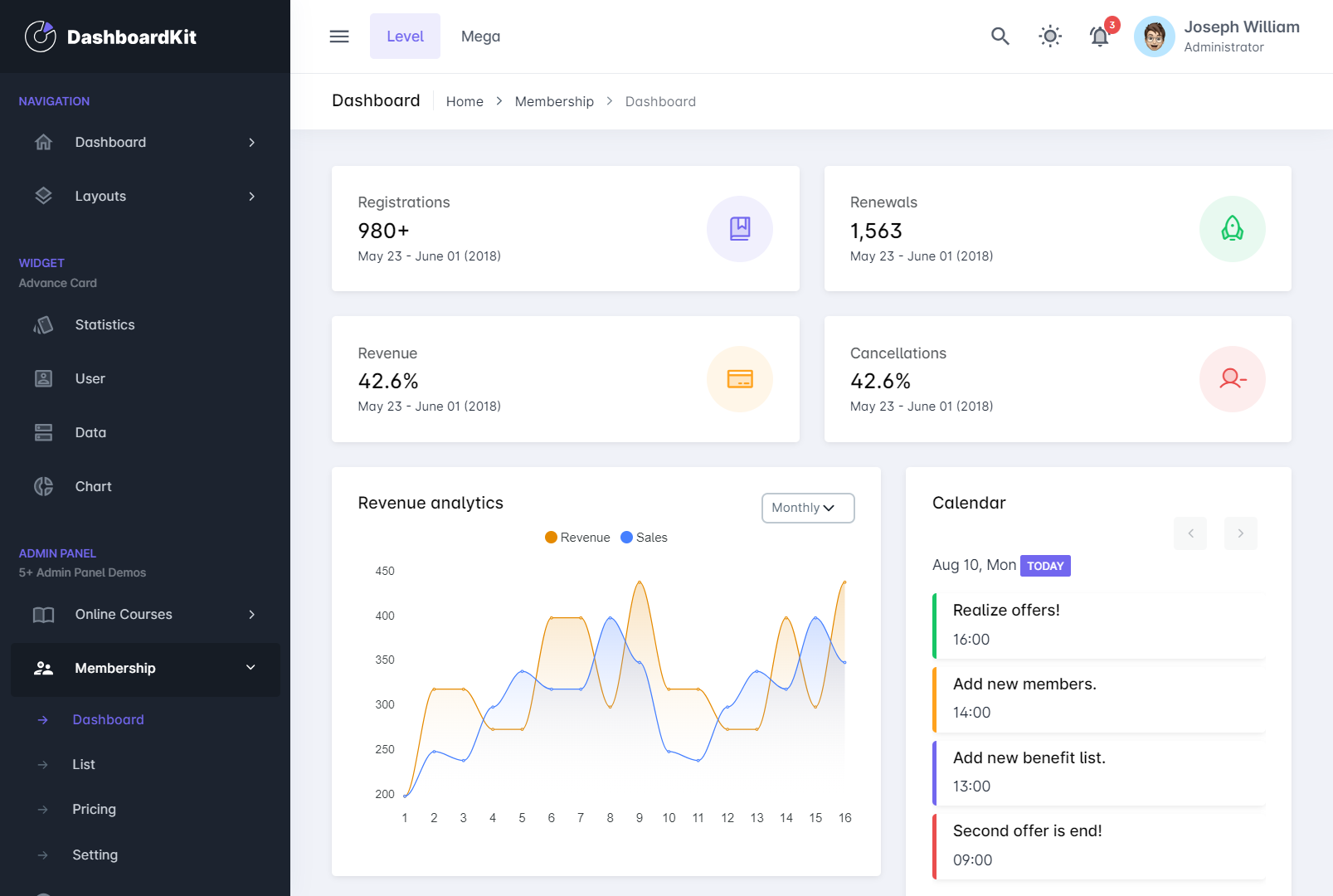Toggle the Revenue series in chart legend

[x=577, y=538]
